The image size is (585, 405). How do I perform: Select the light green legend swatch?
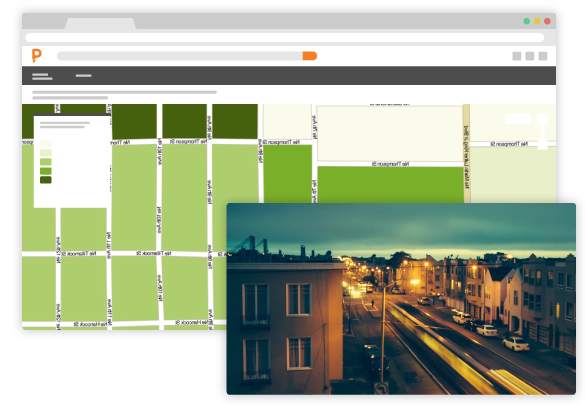[46, 161]
